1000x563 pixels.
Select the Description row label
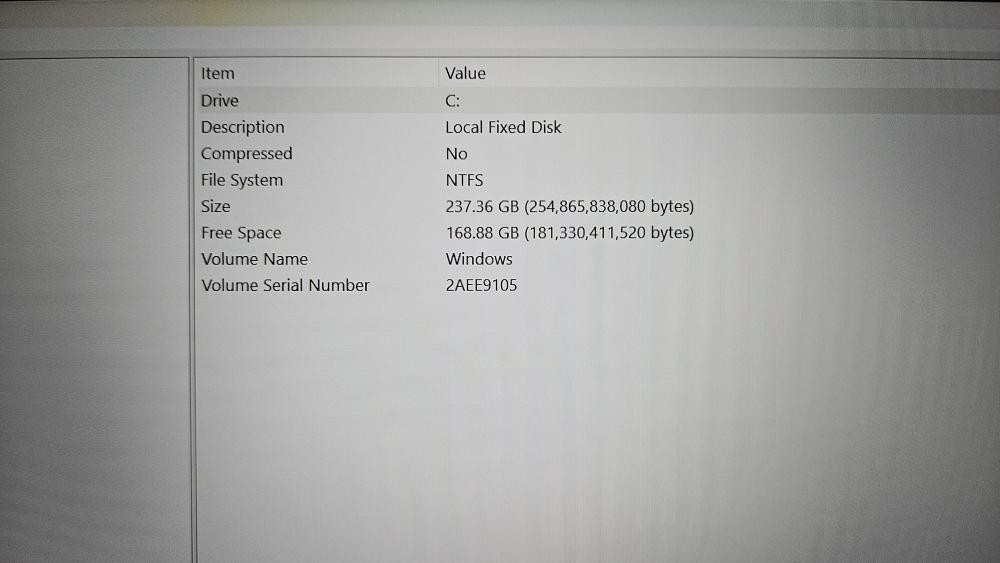[x=242, y=128]
